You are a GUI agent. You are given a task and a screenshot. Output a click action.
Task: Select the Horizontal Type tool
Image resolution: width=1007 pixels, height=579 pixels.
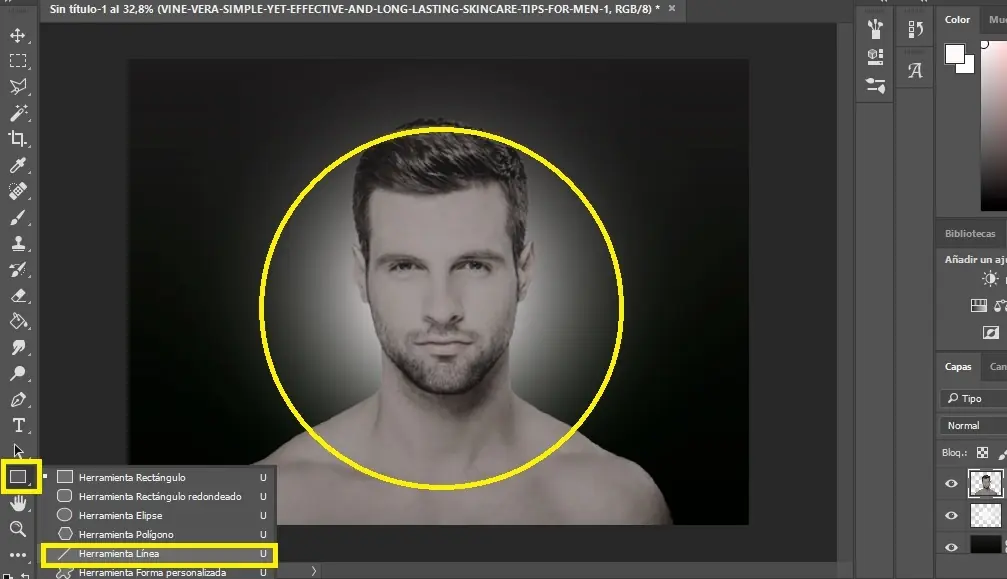click(18, 426)
